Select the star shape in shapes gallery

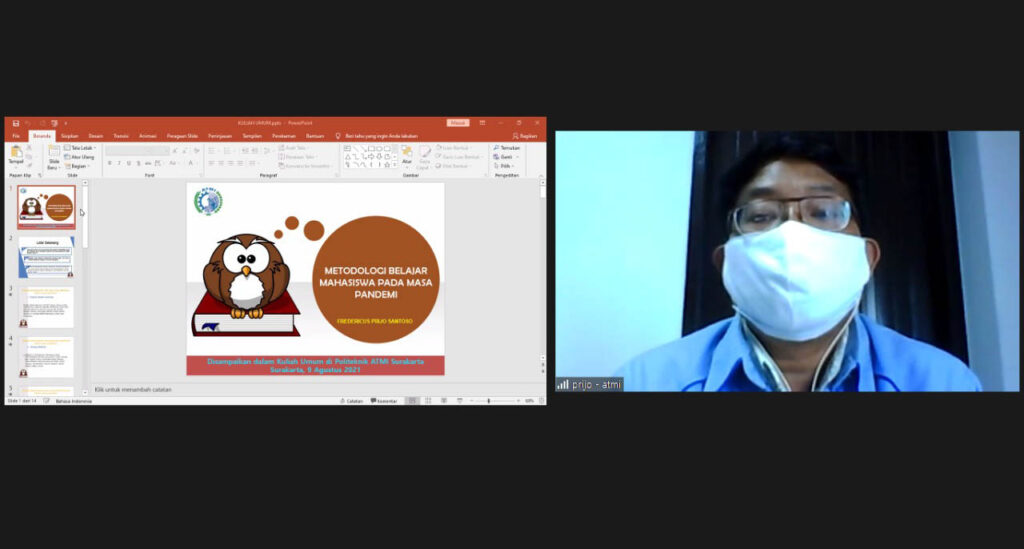point(387,165)
